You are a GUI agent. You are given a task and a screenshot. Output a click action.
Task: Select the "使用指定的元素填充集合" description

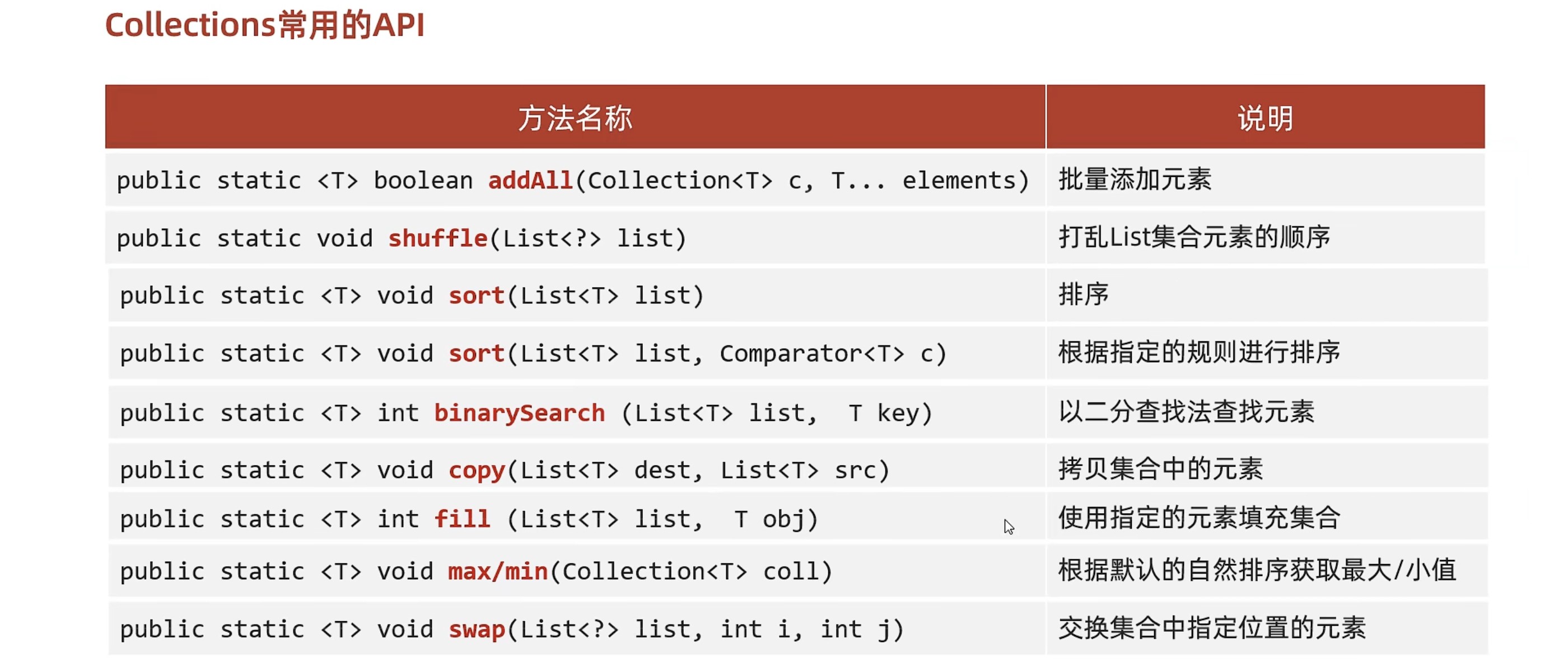coord(1198,518)
